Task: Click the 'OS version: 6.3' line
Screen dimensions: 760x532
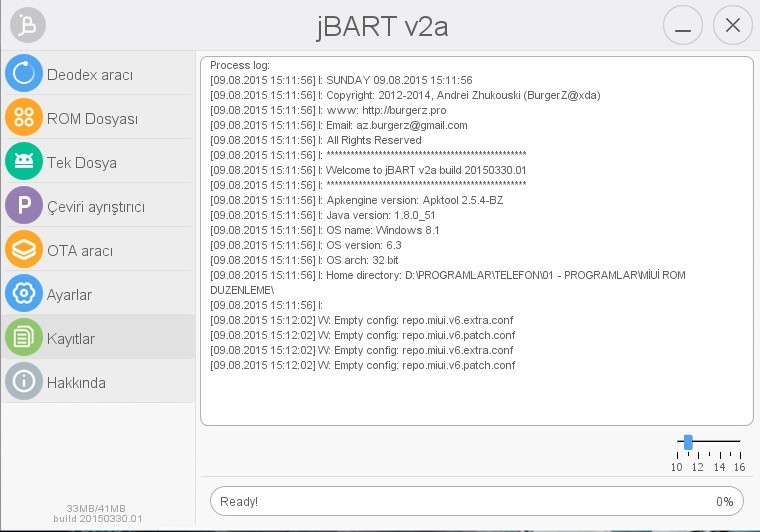Action: click(306, 246)
